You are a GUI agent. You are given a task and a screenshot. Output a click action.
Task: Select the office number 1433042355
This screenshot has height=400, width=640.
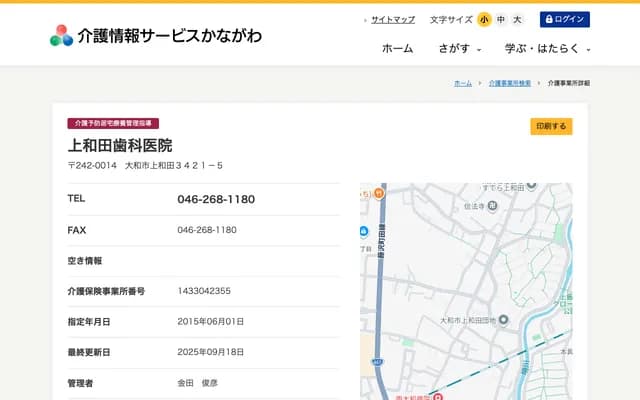204,291
